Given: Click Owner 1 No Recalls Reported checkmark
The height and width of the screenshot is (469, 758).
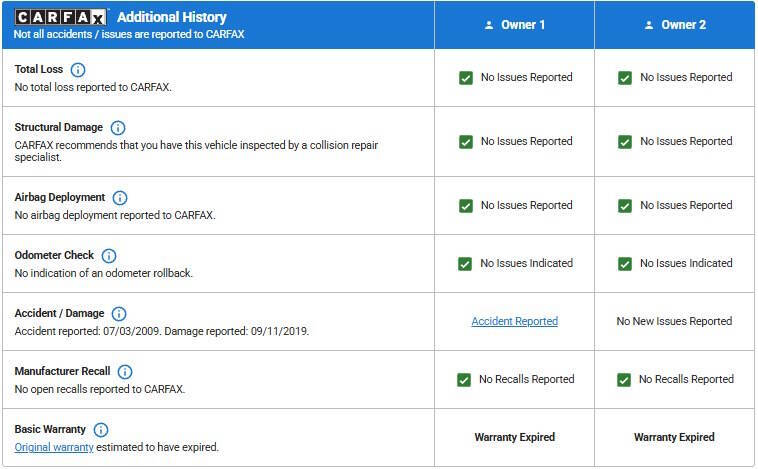Looking at the screenshot, I should (x=464, y=380).
